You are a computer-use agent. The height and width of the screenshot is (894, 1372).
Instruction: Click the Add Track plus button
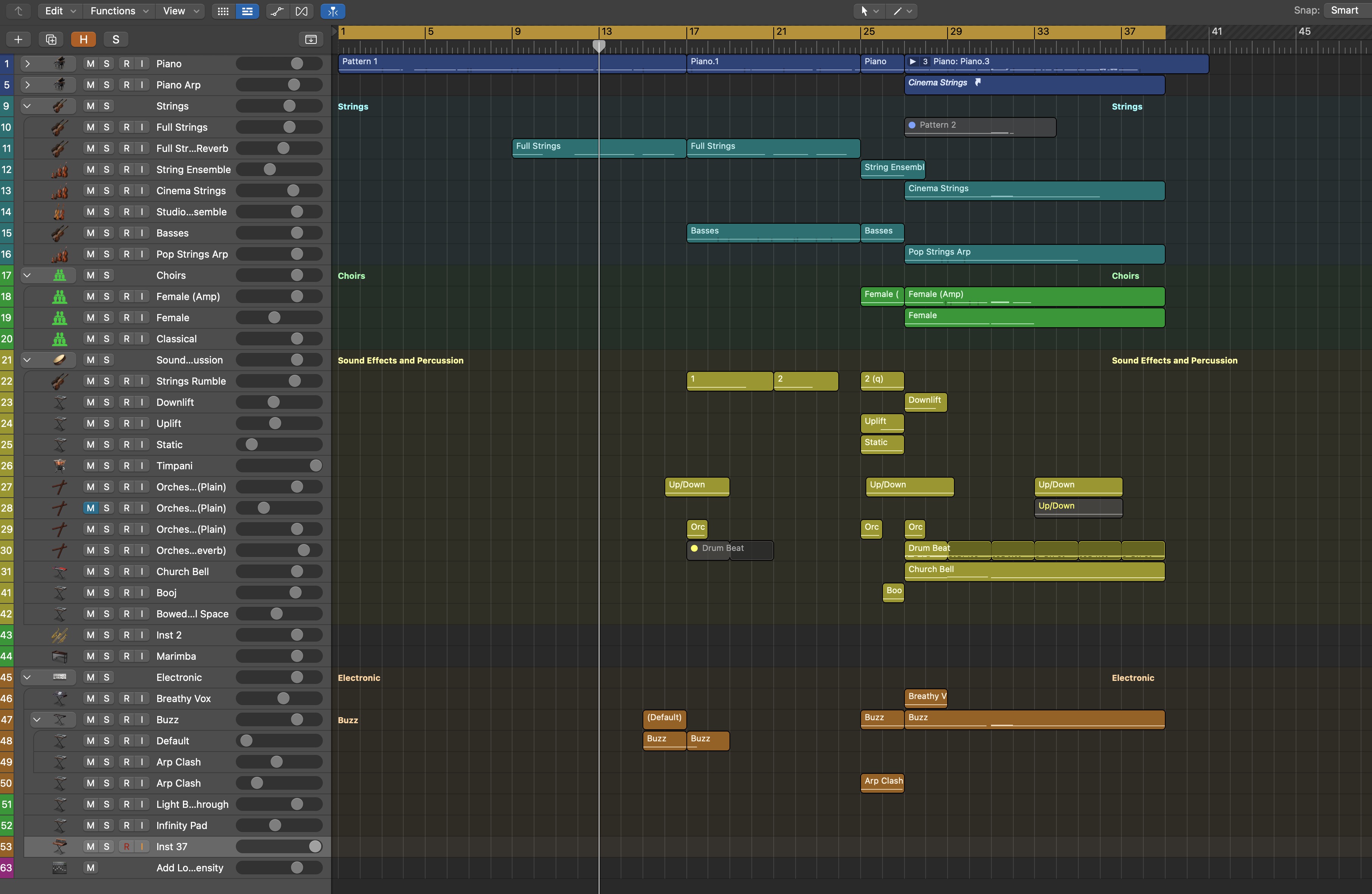pos(18,39)
